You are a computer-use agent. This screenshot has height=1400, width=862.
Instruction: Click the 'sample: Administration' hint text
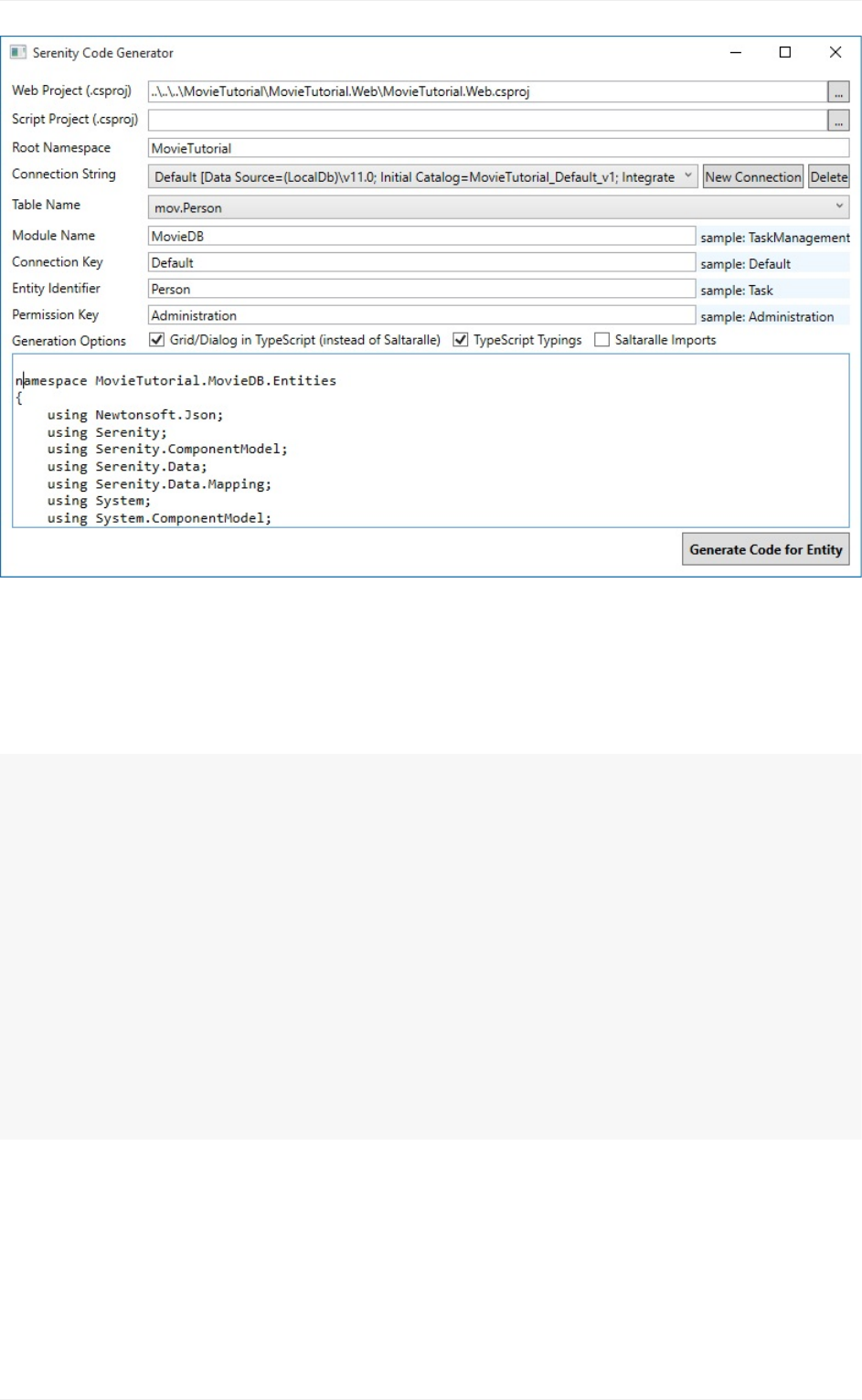point(767,316)
